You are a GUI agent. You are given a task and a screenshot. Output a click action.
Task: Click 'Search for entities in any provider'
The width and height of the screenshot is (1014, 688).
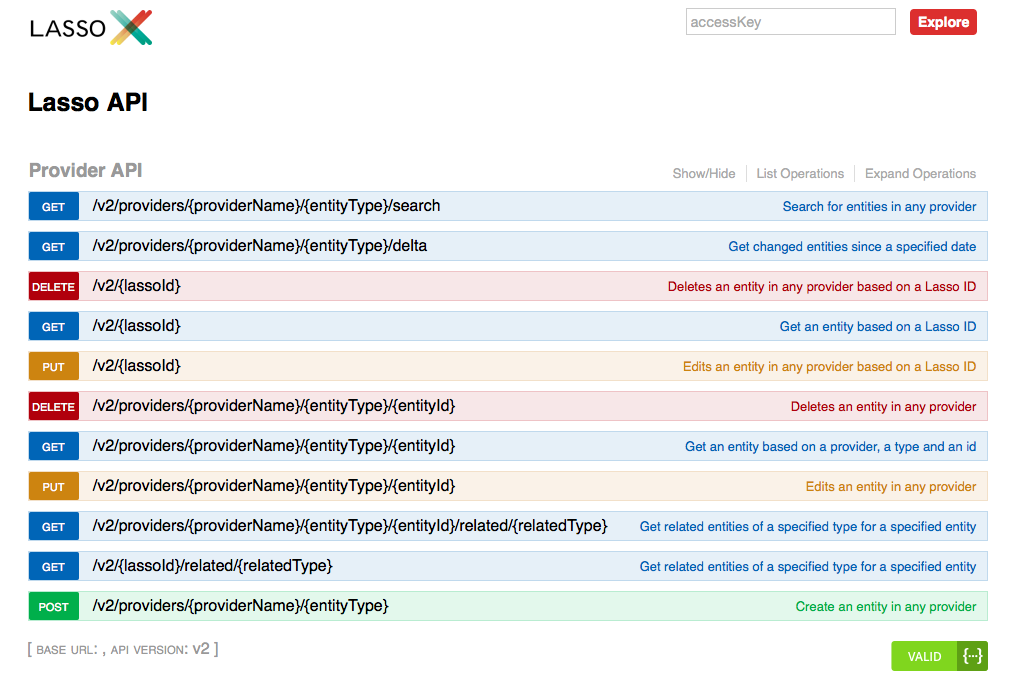pyautogui.click(x=879, y=206)
